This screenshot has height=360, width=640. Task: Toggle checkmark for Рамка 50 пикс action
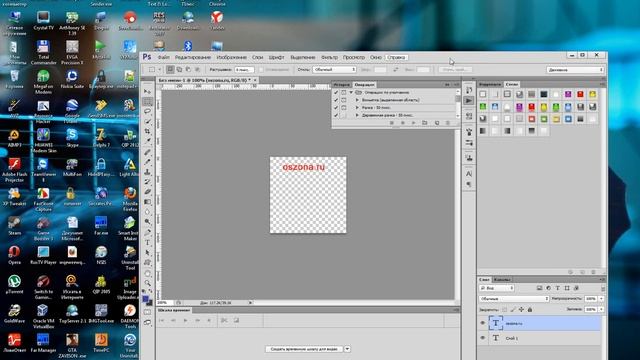(x=336, y=108)
